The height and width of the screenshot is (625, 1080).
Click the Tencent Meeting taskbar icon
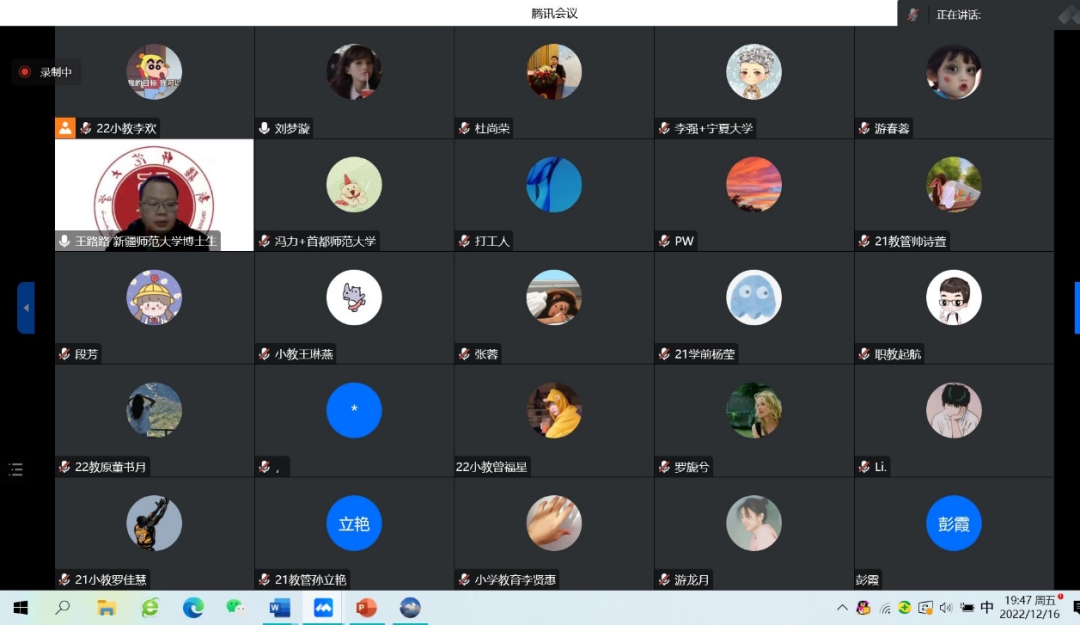(323, 607)
